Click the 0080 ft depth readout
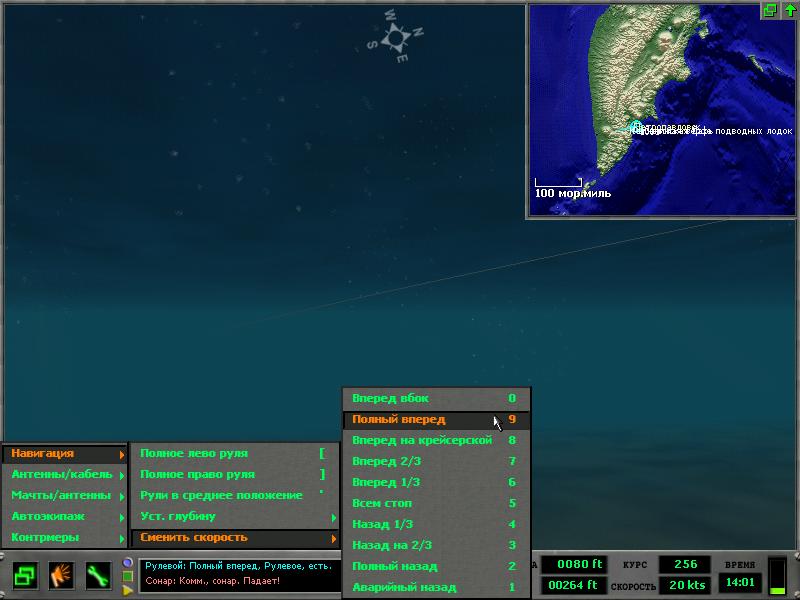Image resolution: width=800 pixels, height=600 pixels. (574, 564)
